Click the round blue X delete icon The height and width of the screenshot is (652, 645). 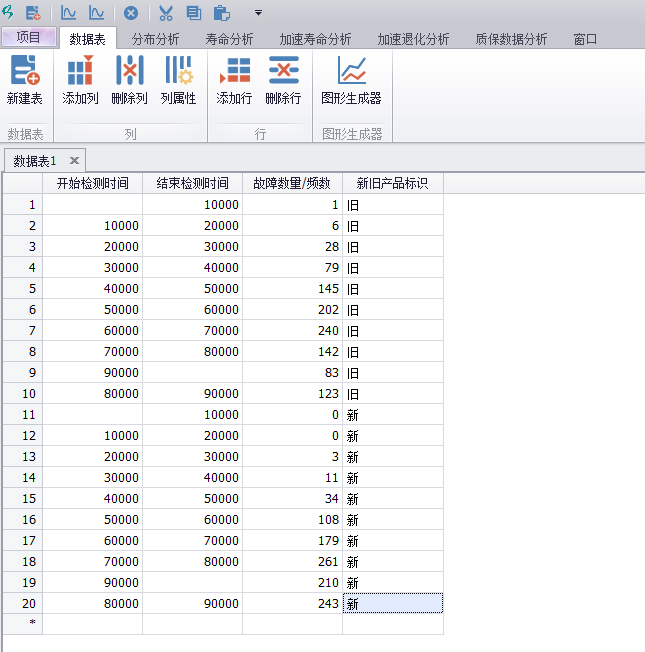point(131,13)
